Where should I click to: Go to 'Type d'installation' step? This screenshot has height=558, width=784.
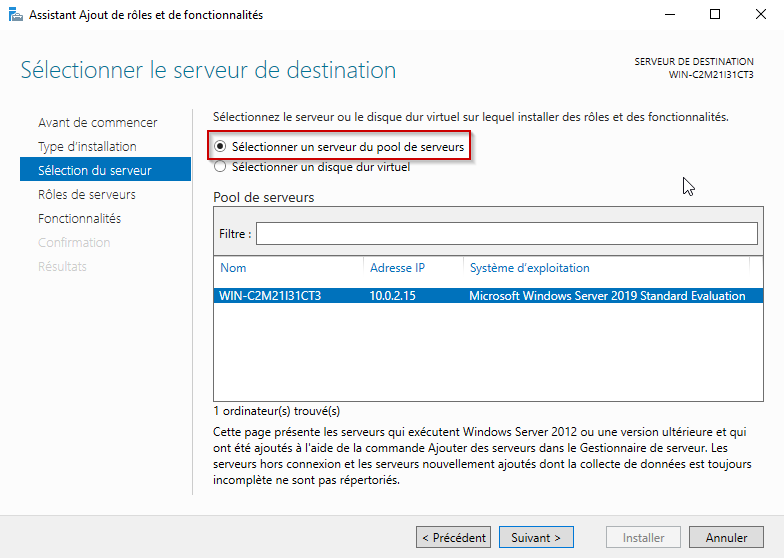click(87, 146)
